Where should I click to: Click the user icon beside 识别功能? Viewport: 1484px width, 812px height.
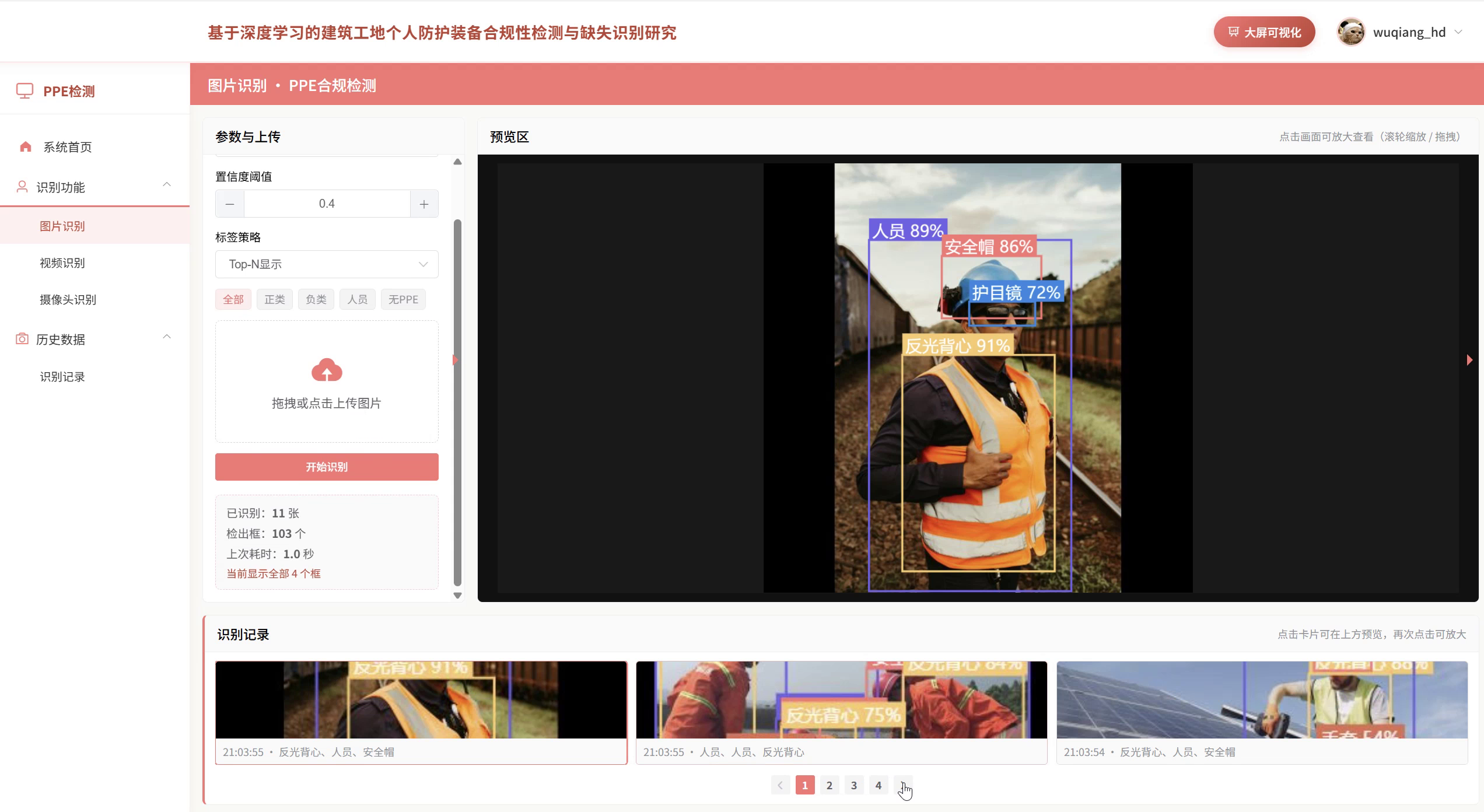(x=22, y=187)
